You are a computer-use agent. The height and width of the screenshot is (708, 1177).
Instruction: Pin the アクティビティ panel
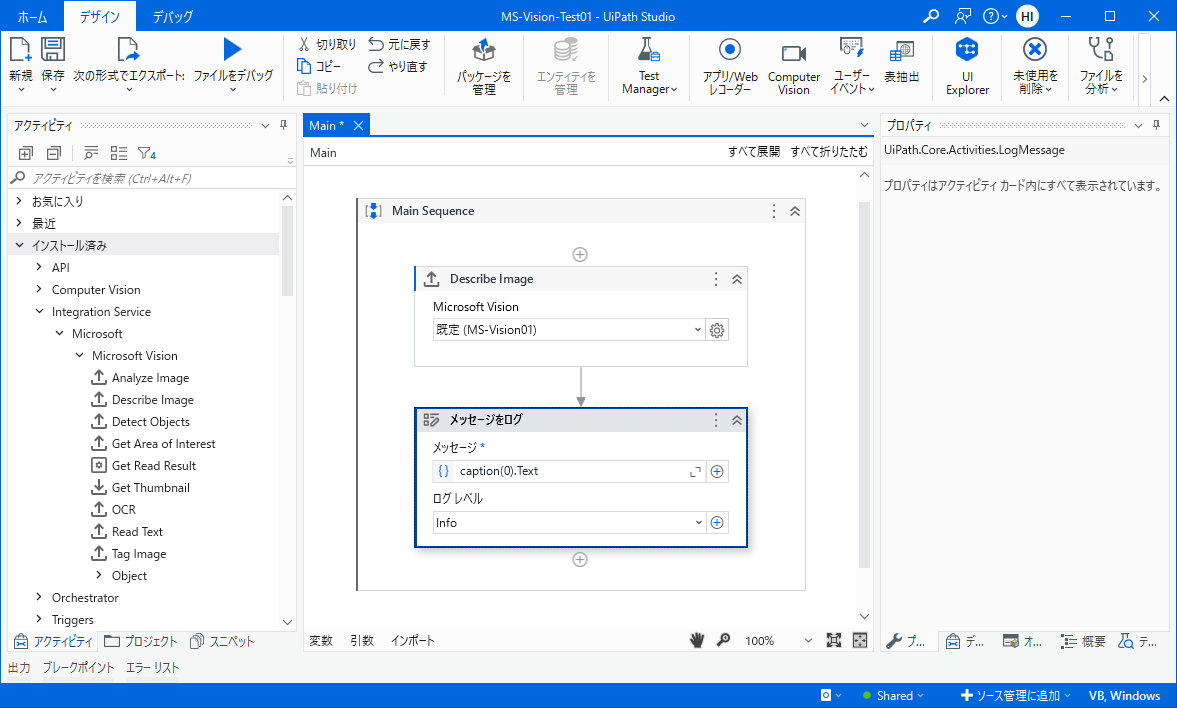[x=284, y=125]
